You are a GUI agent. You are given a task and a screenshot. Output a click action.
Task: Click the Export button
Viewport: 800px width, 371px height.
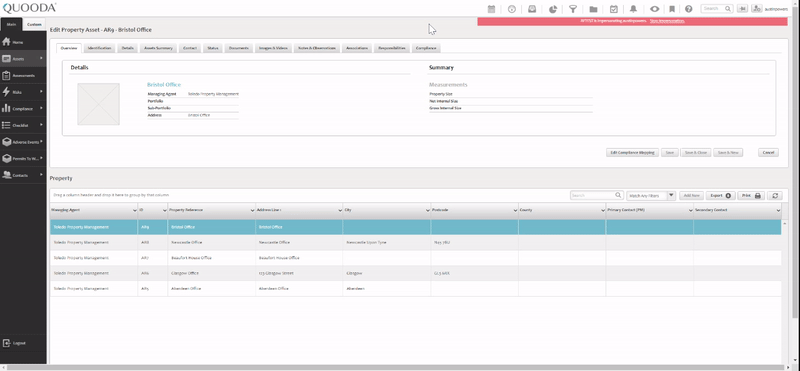tap(720, 195)
